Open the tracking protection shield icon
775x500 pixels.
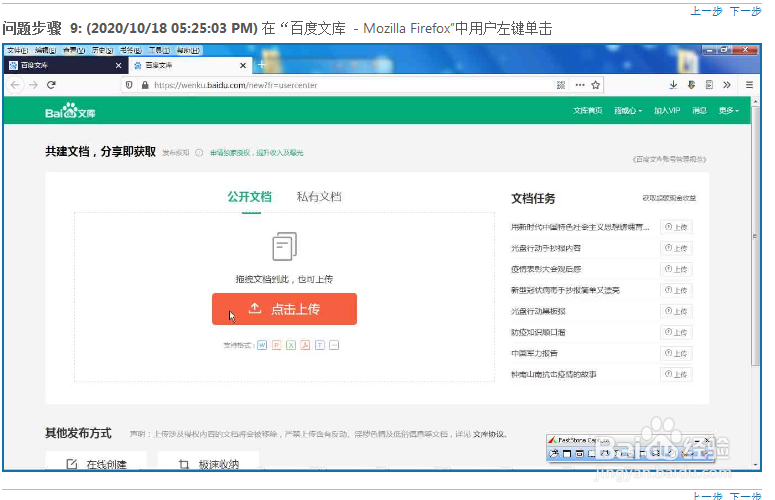[129, 85]
